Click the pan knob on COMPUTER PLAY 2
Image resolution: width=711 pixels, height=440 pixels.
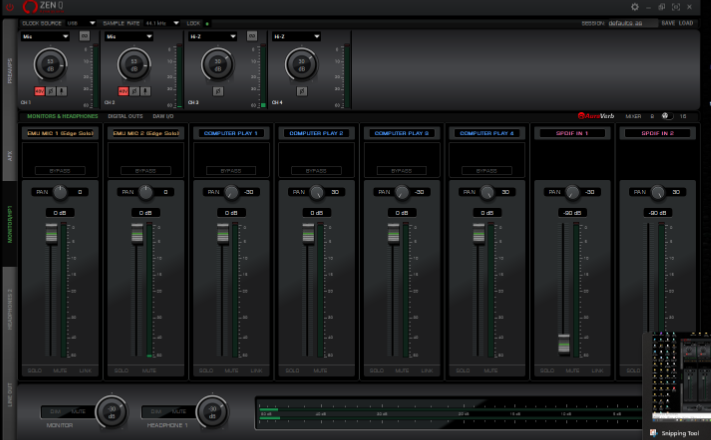(317, 192)
